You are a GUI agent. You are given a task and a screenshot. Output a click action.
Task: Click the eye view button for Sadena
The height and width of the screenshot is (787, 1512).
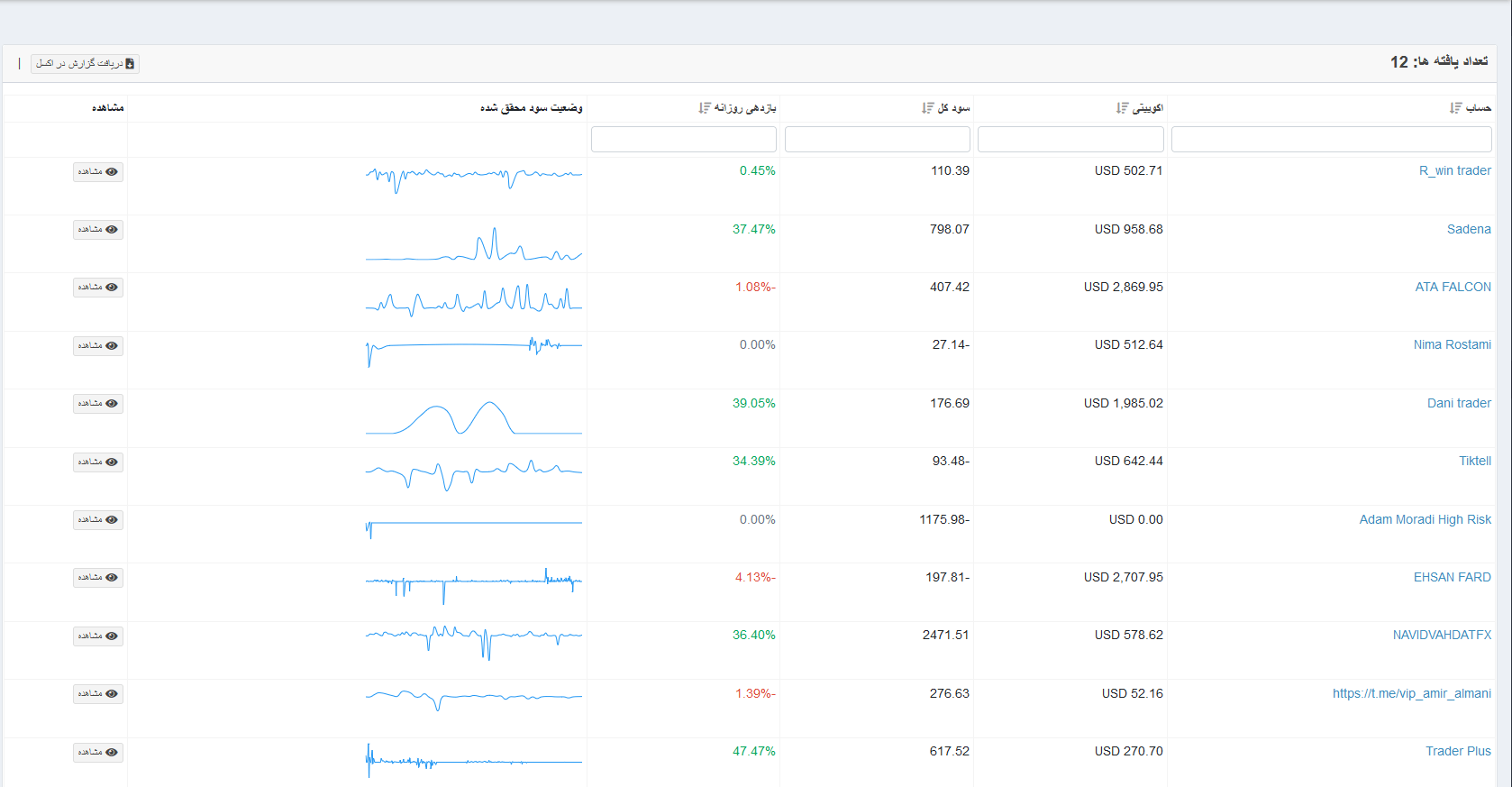coord(98,230)
